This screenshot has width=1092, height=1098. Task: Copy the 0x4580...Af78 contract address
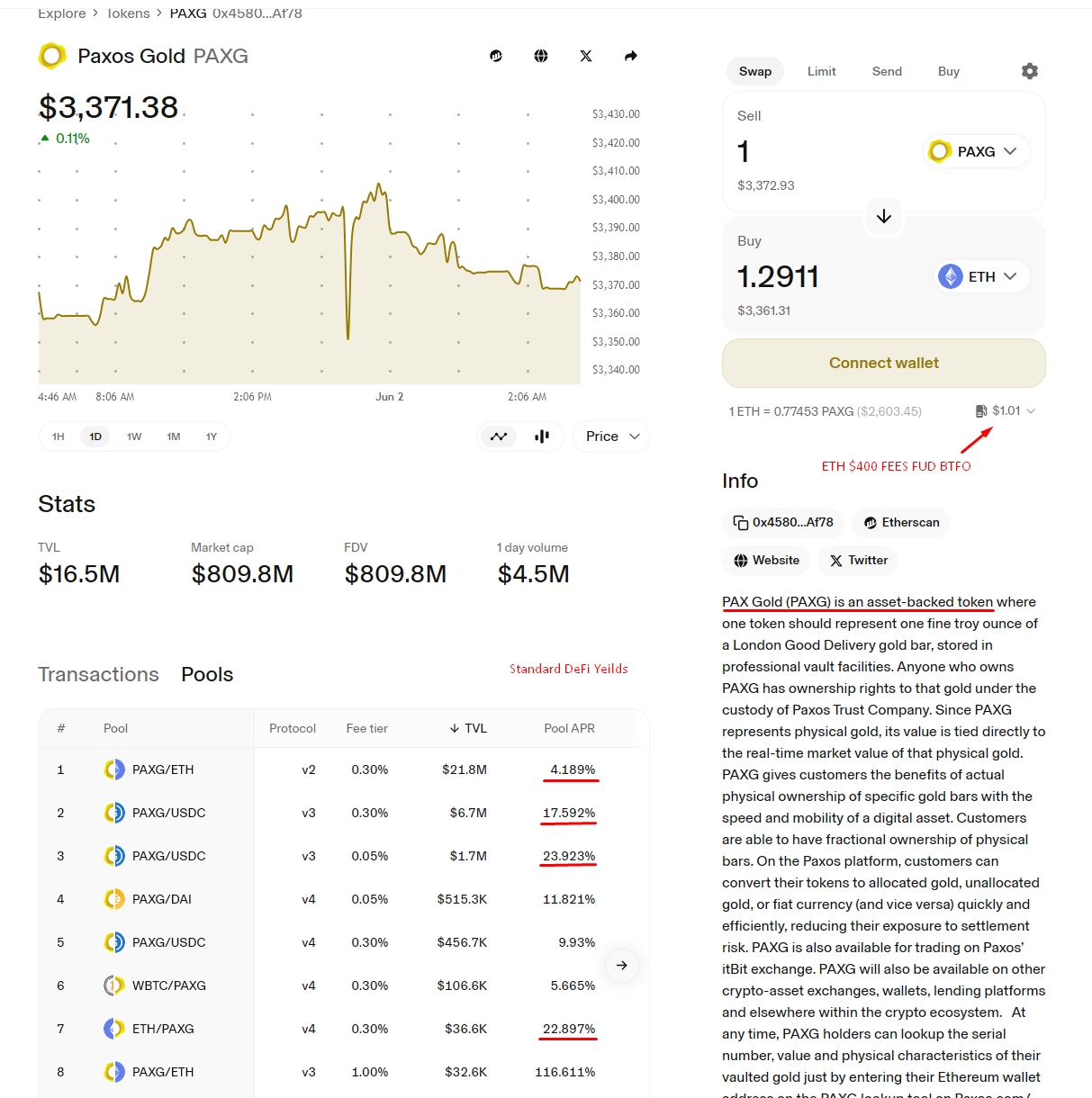(x=783, y=522)
